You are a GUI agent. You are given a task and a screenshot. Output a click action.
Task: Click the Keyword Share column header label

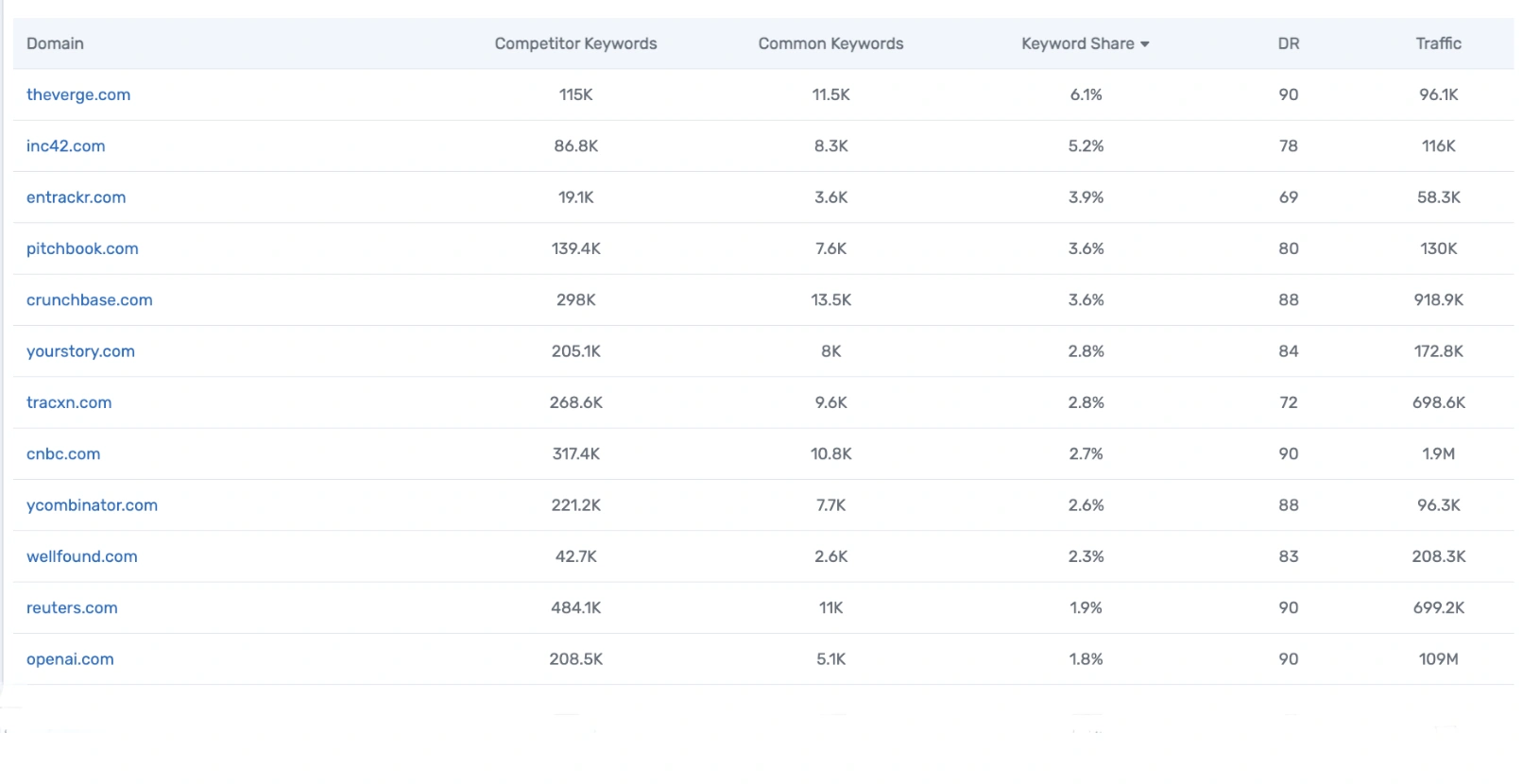pyautogui.click(x=1077, y=43)
